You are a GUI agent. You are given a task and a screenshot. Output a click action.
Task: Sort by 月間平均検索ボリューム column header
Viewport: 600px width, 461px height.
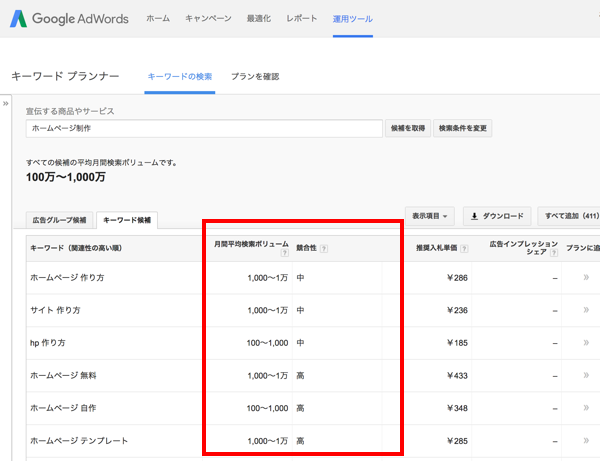tap(251, 244)
